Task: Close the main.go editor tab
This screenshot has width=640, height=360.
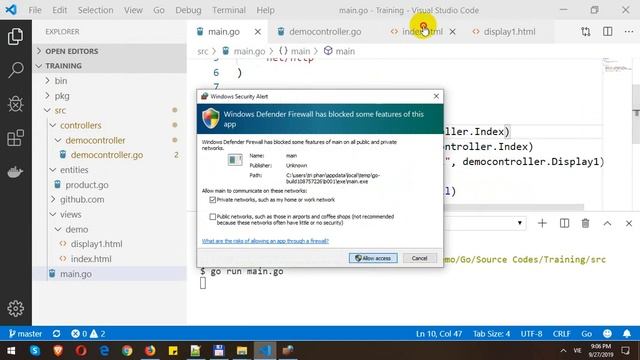Action: pos(258,31)
